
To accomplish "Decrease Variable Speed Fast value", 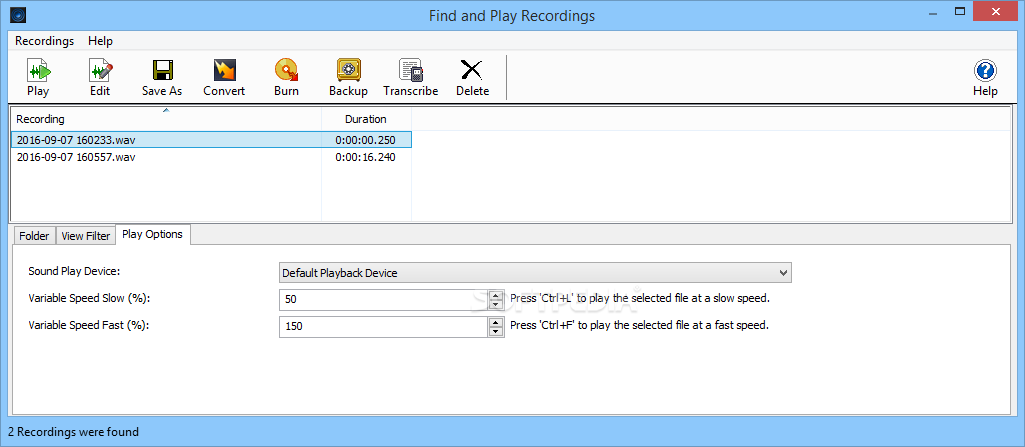I will tap(496, 331).
